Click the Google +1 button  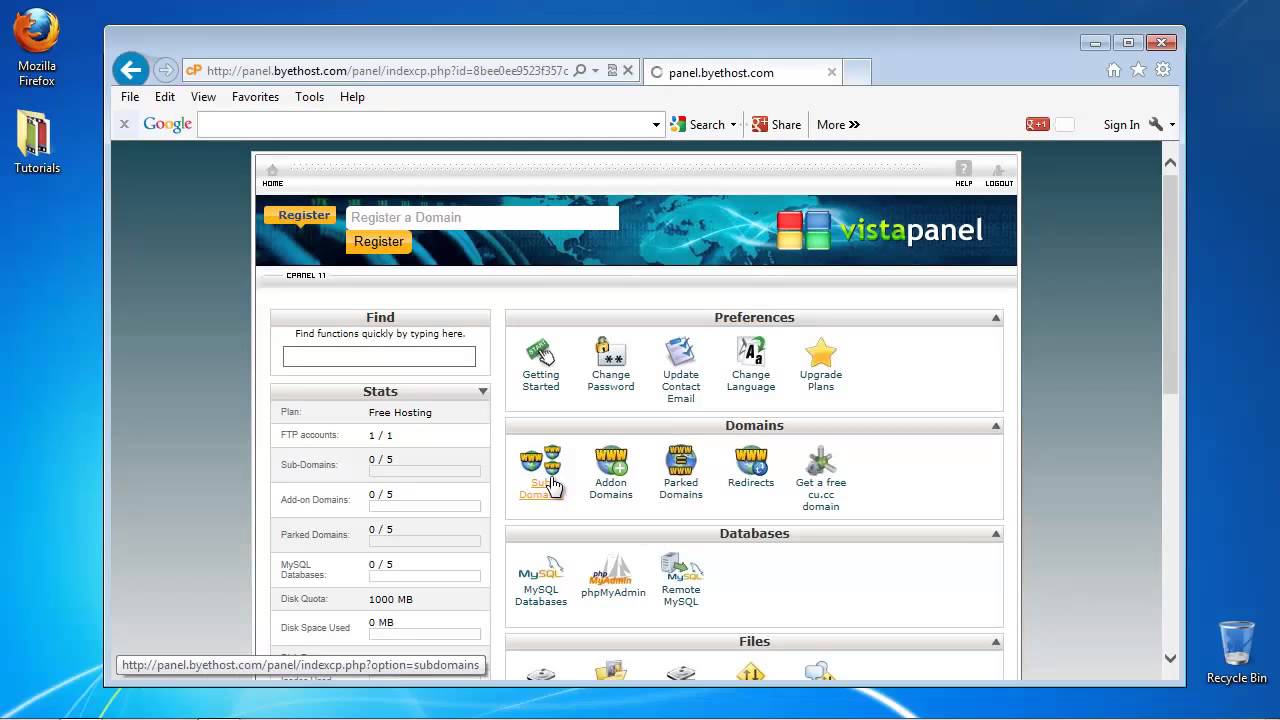[x=1037, y=124]
